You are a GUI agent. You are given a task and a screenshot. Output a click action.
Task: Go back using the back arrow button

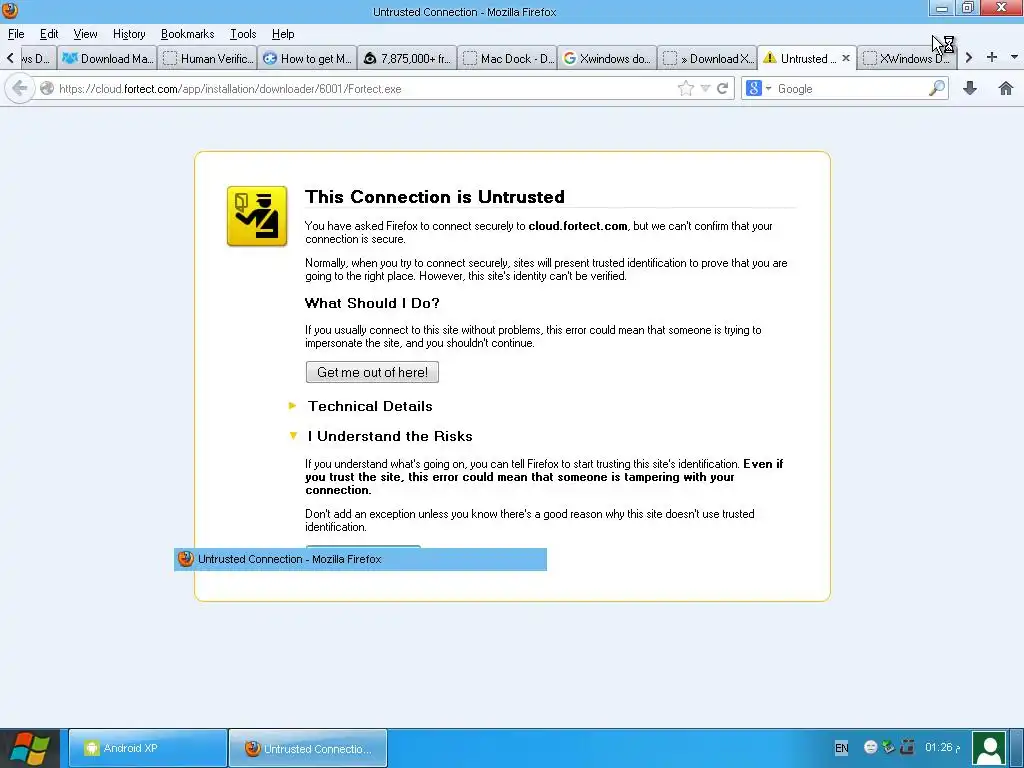(20, 88)
